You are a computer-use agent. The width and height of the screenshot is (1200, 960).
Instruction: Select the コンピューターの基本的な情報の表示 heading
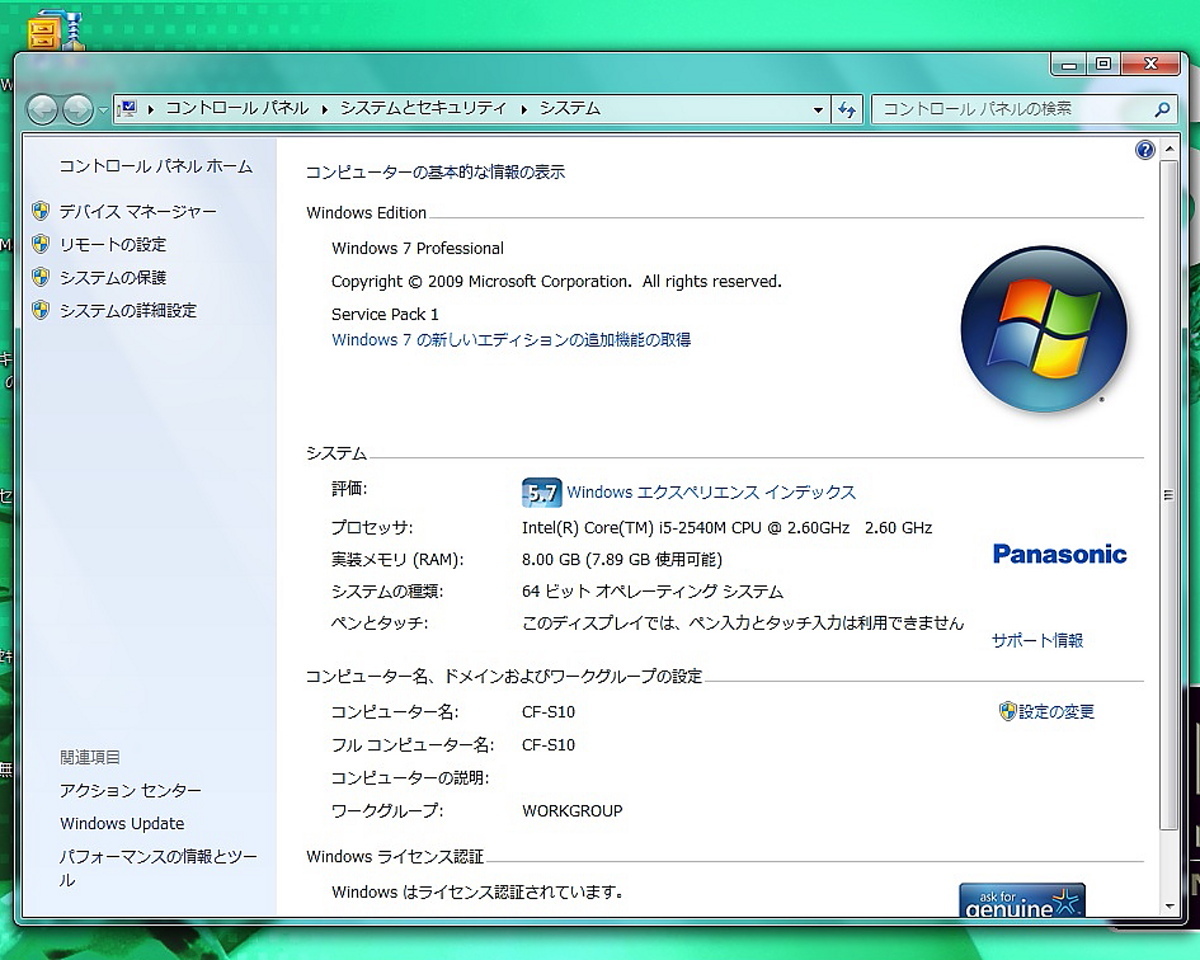[435, 172]
